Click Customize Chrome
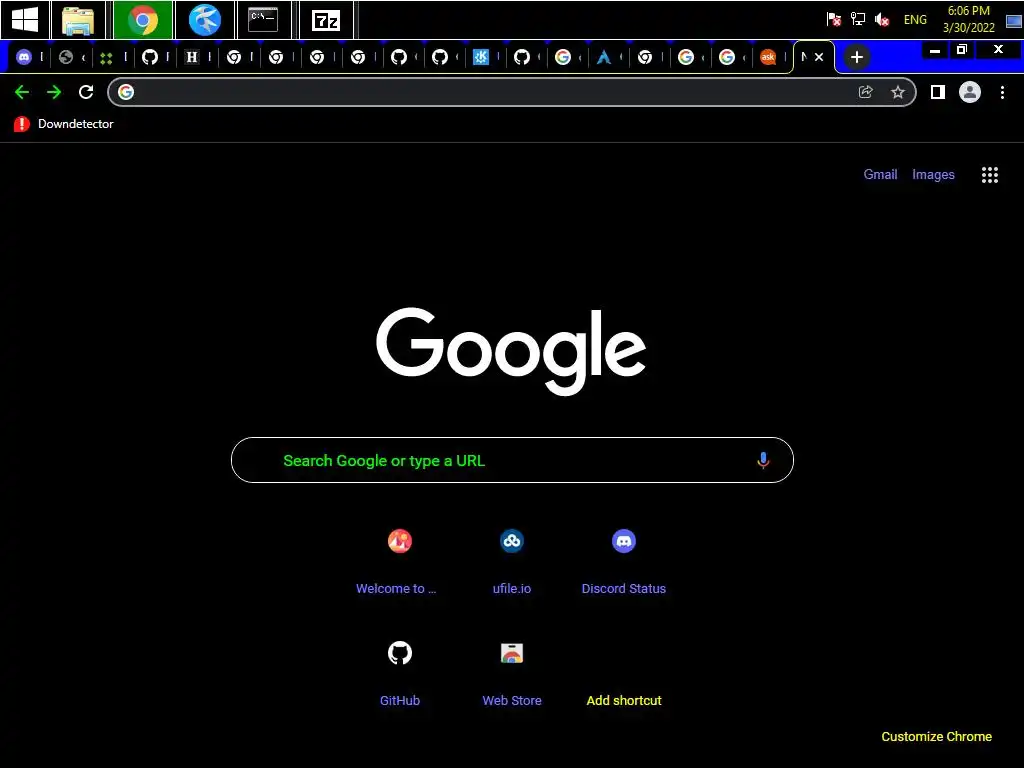This screenshot has width=1024, height=768. (x=936, y=737)
